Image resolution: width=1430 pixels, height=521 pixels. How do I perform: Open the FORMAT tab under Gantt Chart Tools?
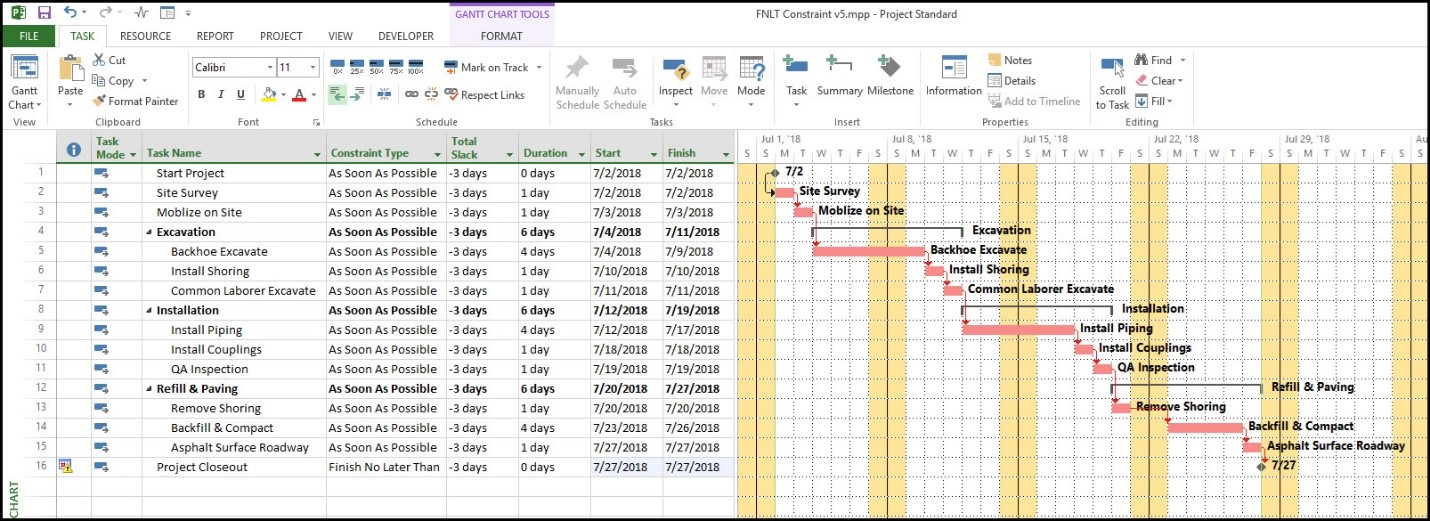point(501,36)
